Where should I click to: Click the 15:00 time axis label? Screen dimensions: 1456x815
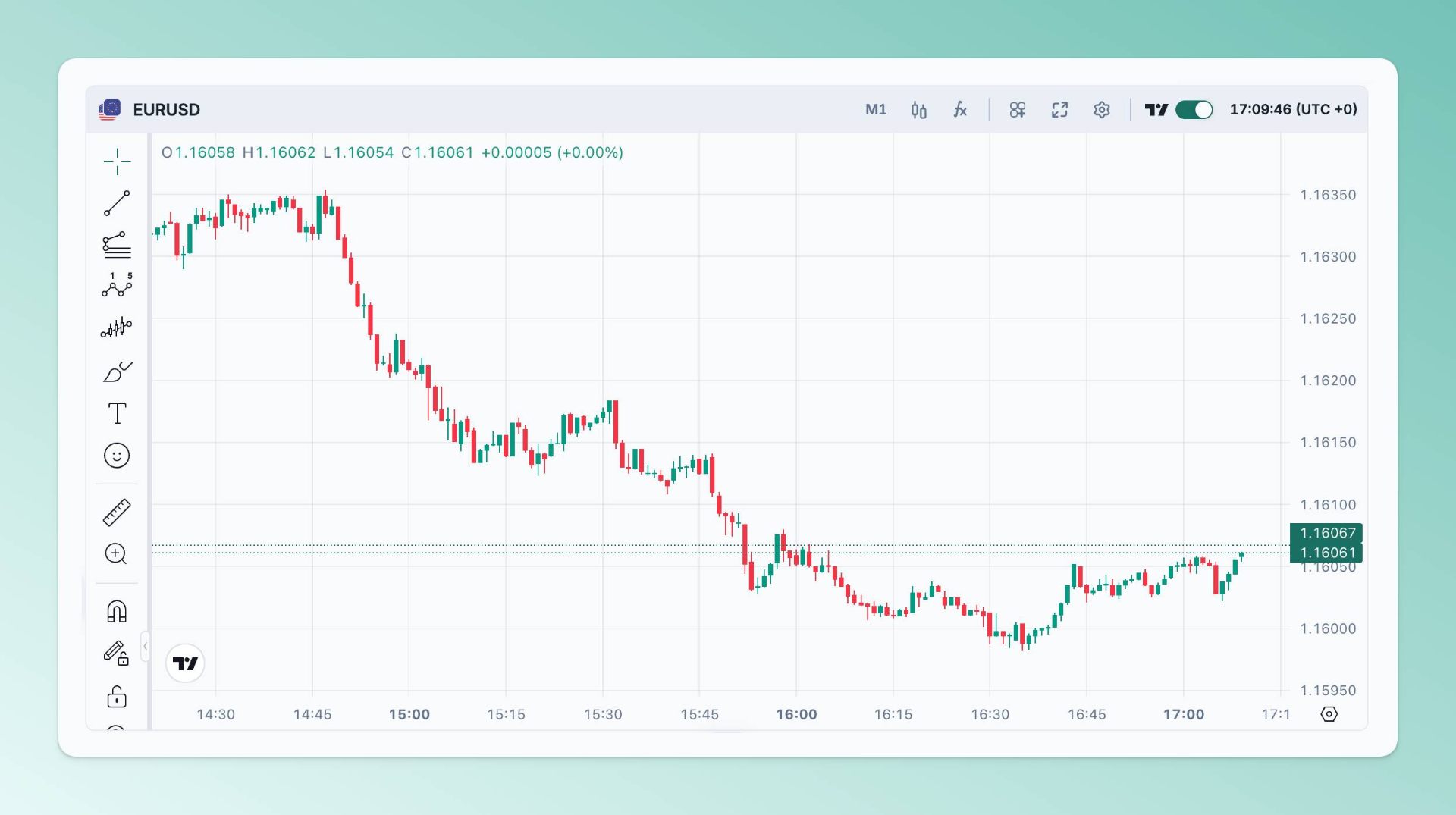point(409,714)
